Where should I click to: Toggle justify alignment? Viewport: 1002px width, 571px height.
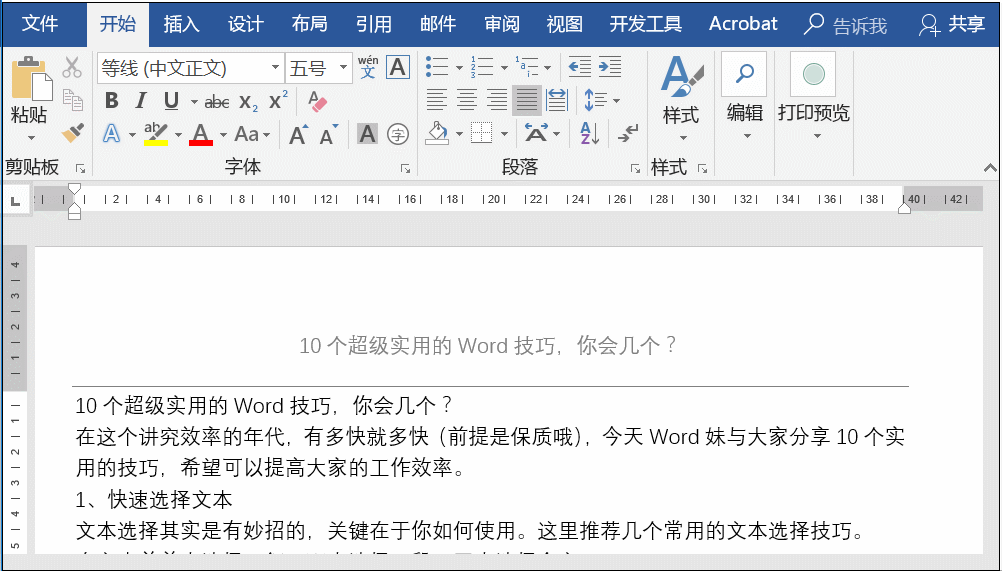(527, 100)
